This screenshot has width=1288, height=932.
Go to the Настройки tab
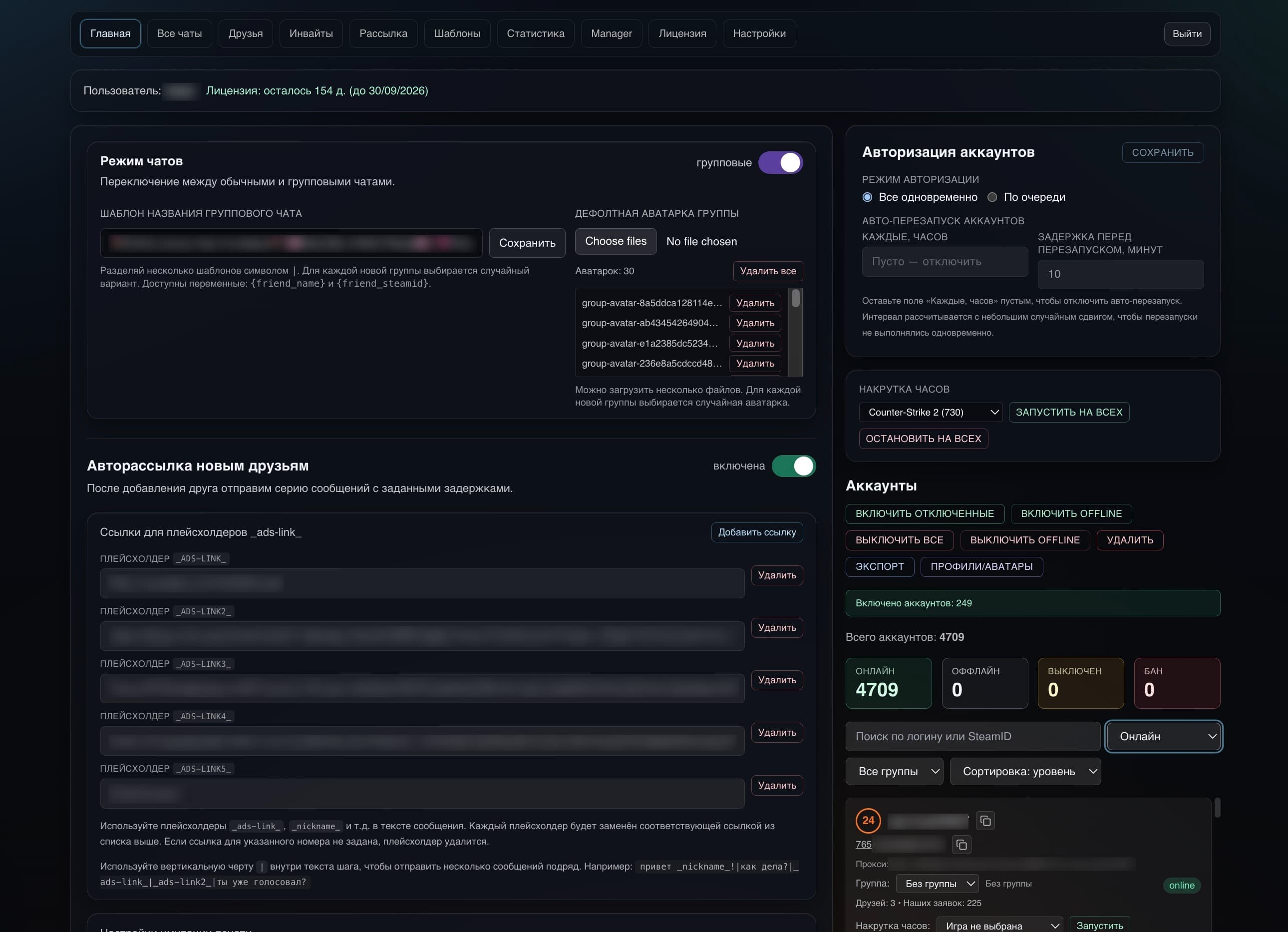[759, 33]
